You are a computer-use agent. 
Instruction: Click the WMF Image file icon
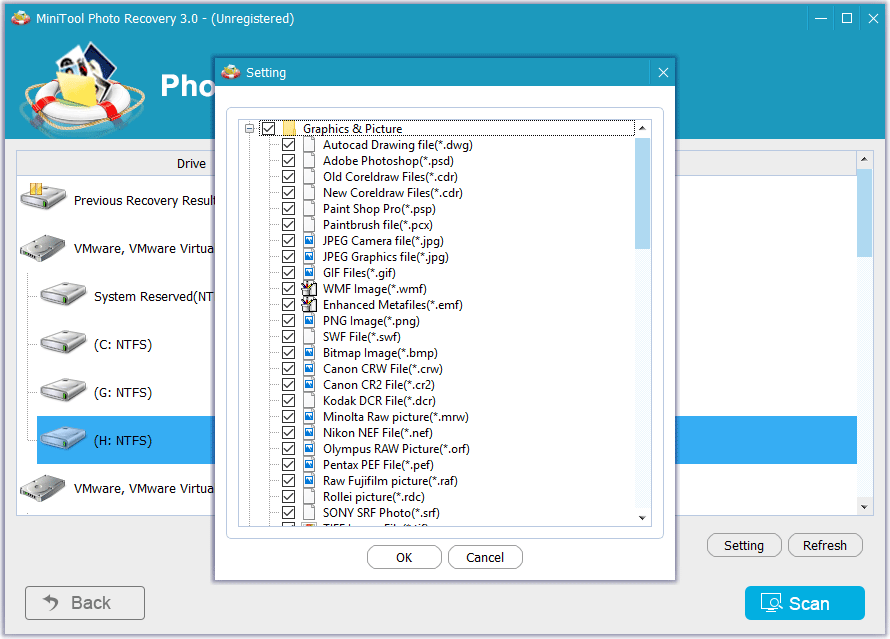[x=309, y=289]
